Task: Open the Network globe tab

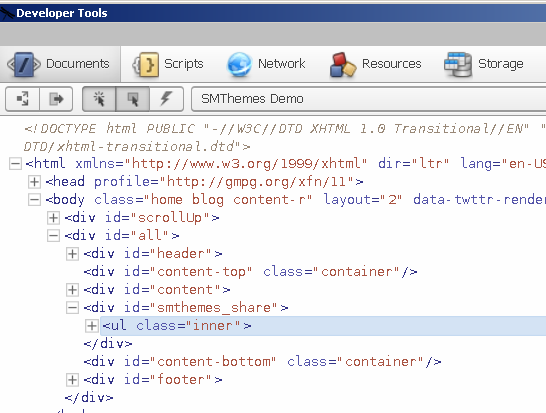Action: point(266,64)
